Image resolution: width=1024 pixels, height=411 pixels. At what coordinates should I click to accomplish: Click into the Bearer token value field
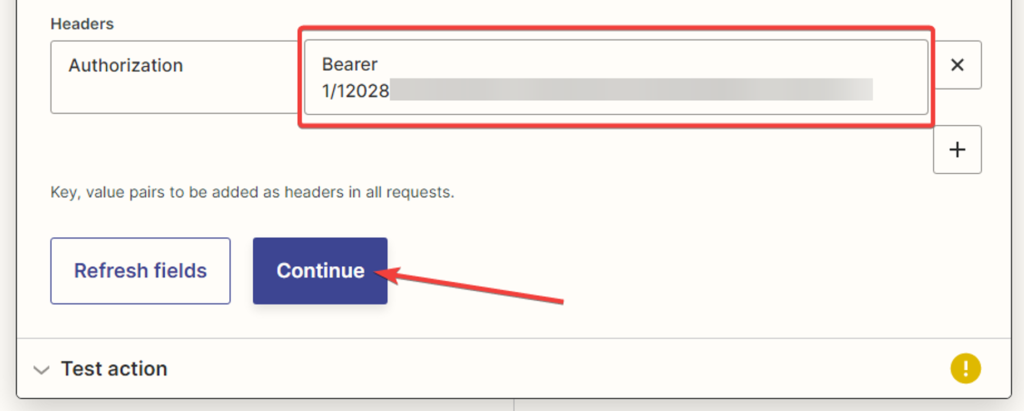(615, 77)
